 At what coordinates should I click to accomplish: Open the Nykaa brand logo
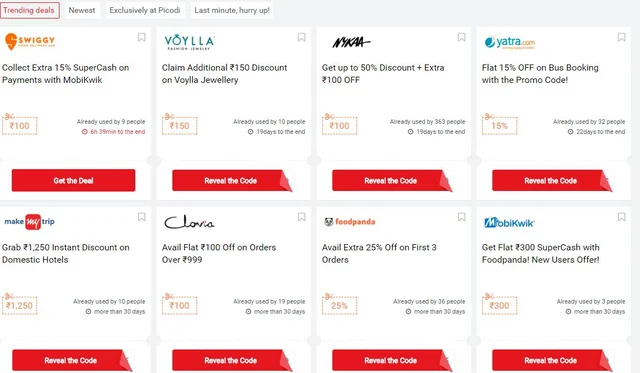[x=351, y=42]
